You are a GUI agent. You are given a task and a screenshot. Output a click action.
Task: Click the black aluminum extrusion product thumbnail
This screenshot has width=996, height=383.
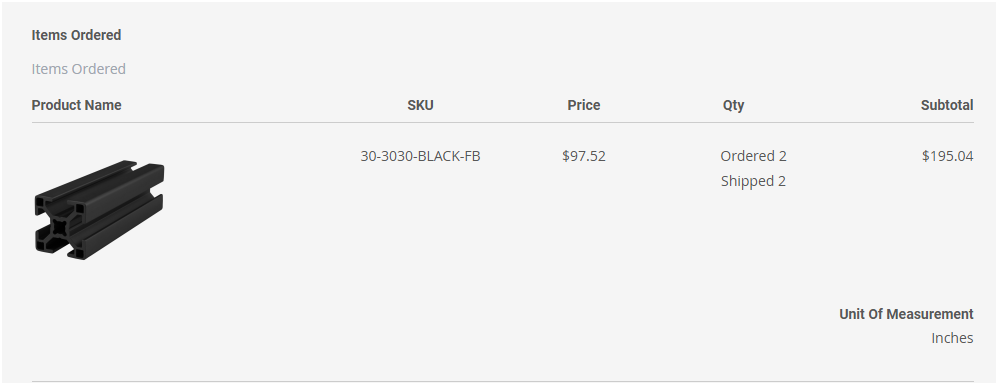click(x=99, y=210)
